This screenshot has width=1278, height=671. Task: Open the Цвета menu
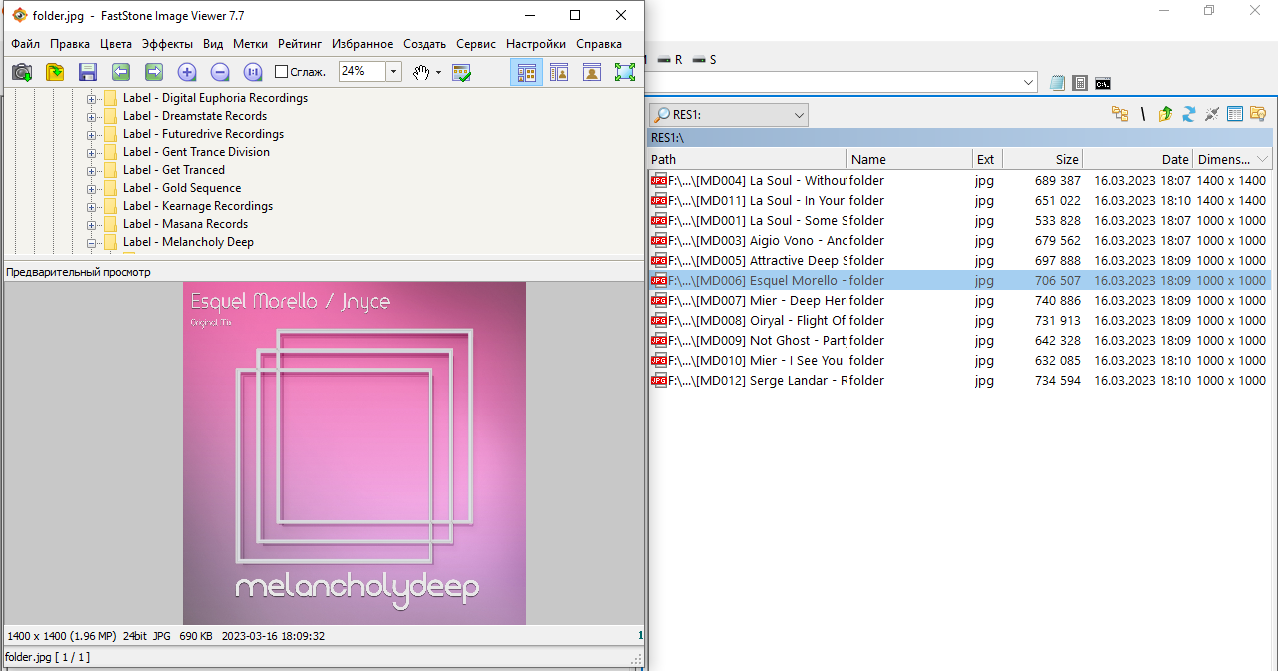click(x=116, y=44)
